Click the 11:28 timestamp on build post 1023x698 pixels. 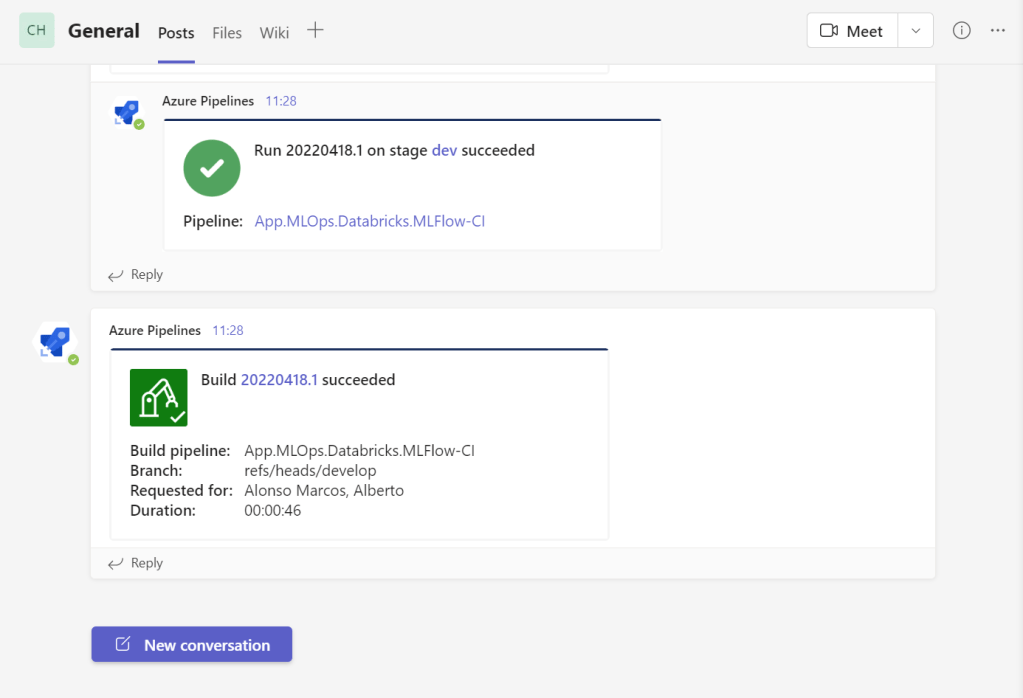[227, 330]
